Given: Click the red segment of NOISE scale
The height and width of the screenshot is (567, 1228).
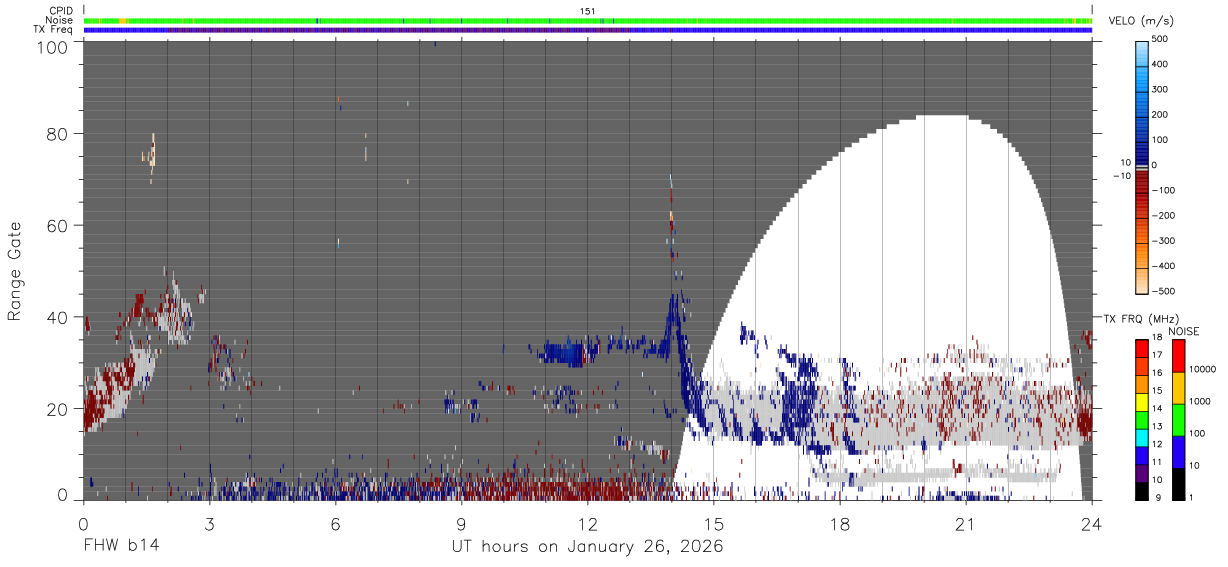Looking at the screenshot, I should click(x=1178, y=355).
